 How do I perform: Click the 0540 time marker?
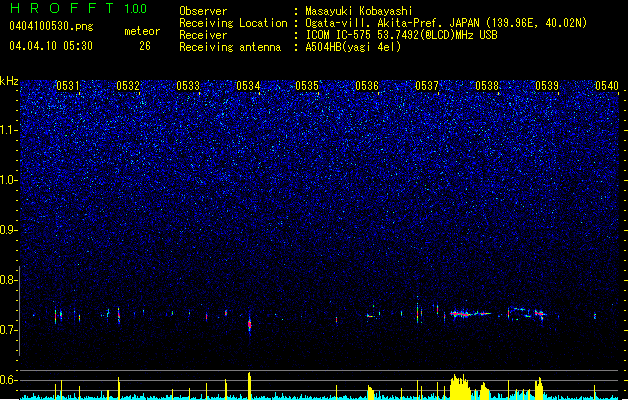pyautogui.click(x=607, y=86)
